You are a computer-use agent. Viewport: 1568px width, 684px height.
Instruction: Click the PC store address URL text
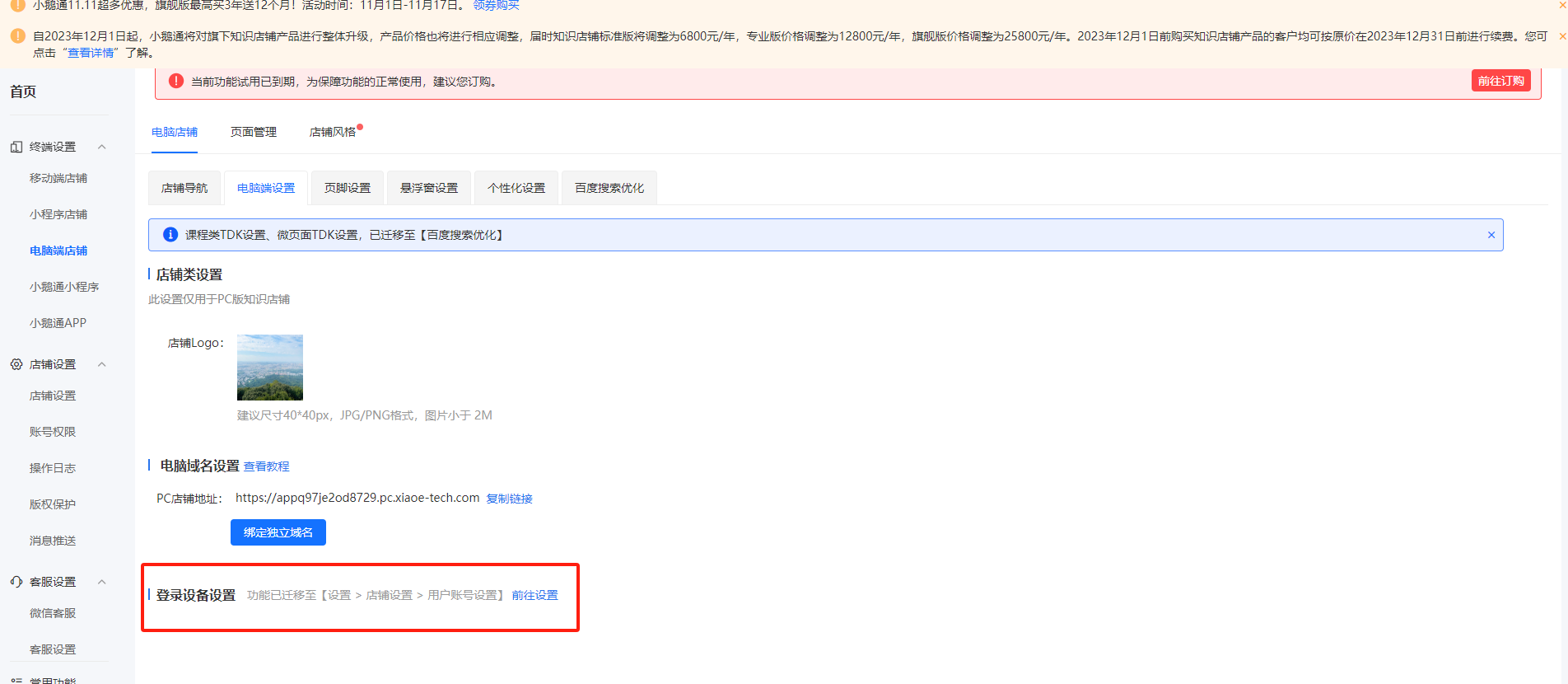tap(357, 498)
